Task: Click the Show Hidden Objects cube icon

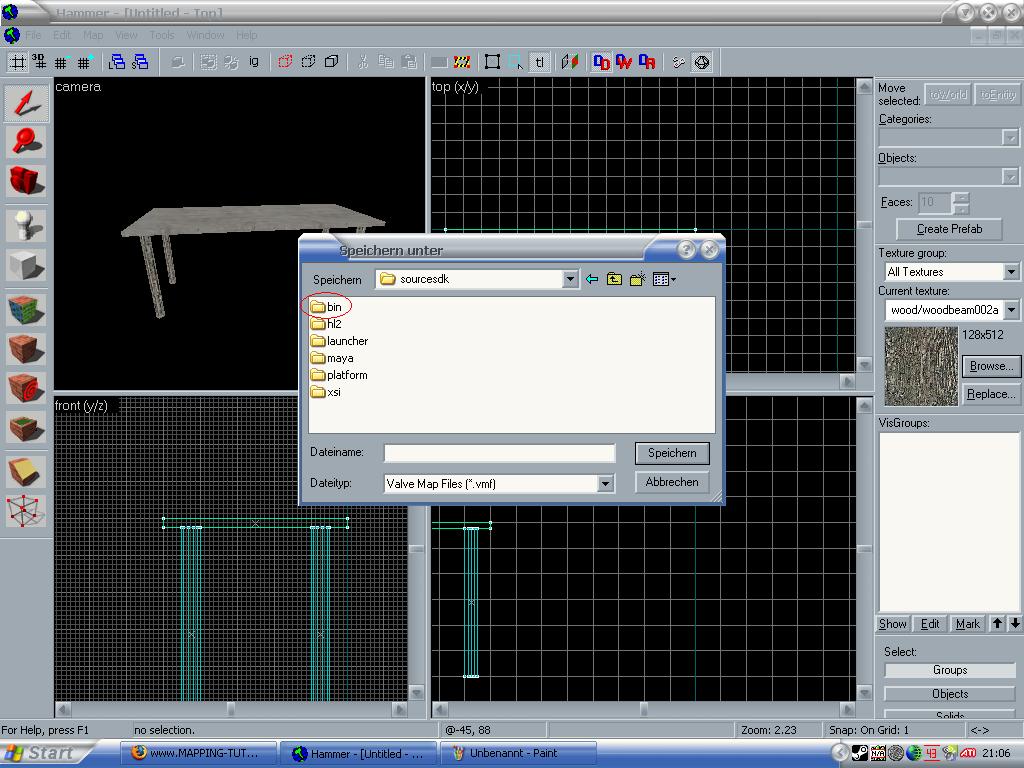Action: (x=332, y=62)
